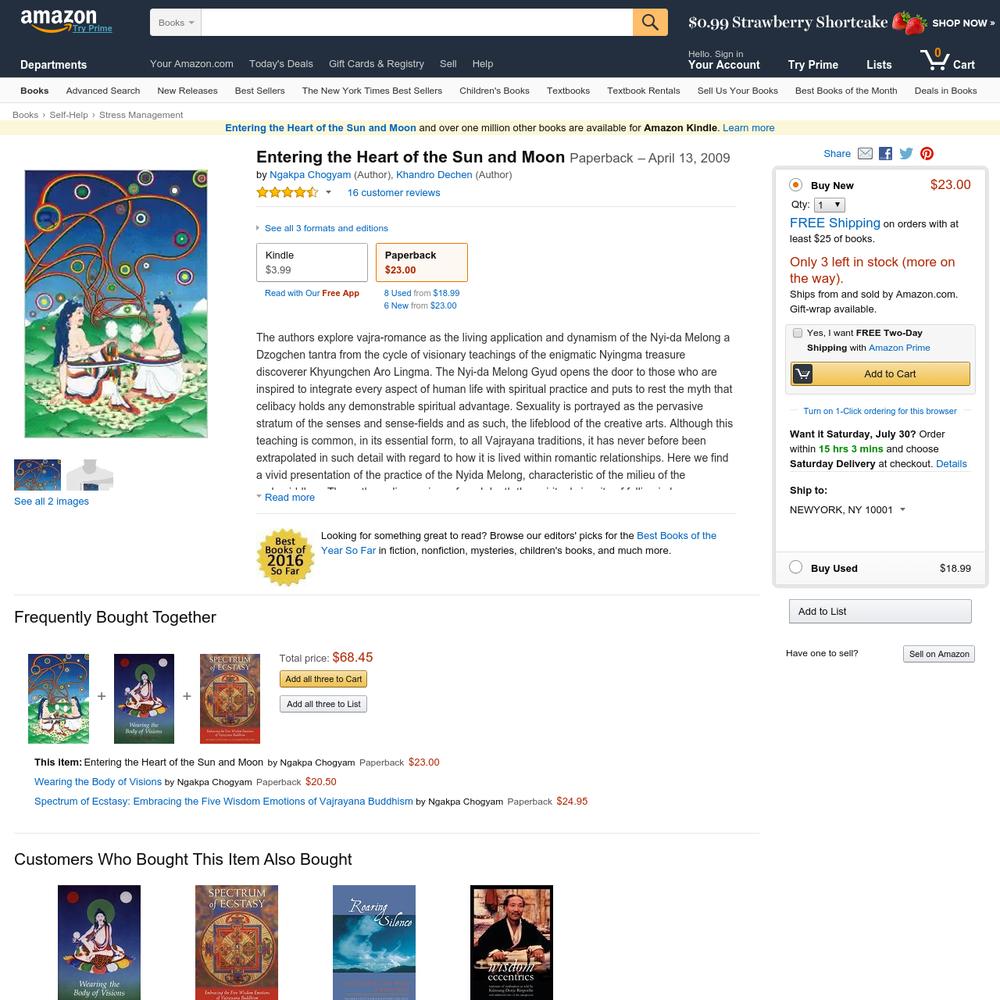Select the Buy New radio option
This screenshot has height=1000, width=1000.
coord(795,185)
